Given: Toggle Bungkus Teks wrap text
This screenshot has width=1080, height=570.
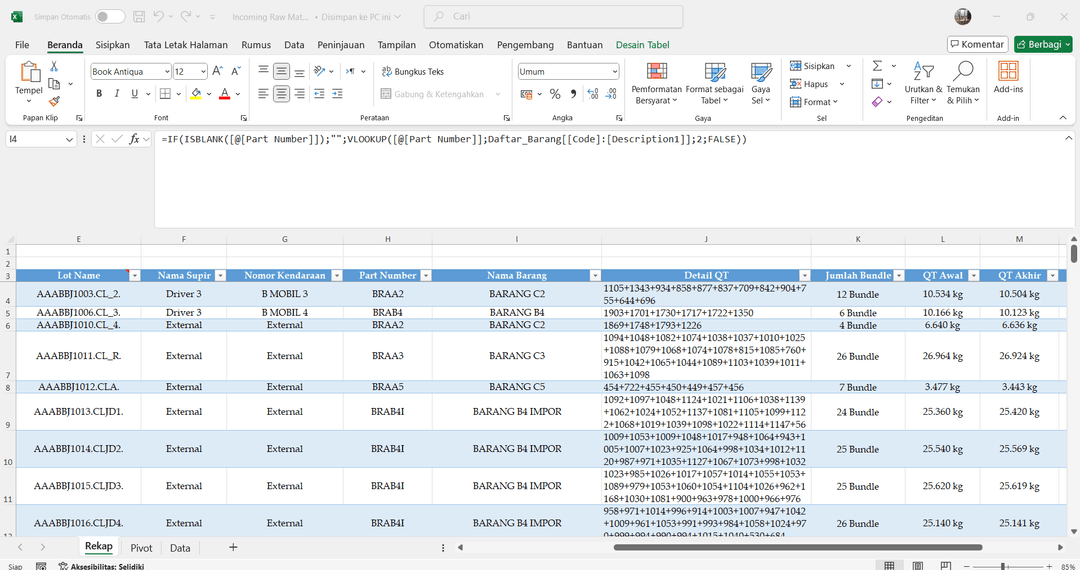Looking at the screenshot, I should click(411, 72).
